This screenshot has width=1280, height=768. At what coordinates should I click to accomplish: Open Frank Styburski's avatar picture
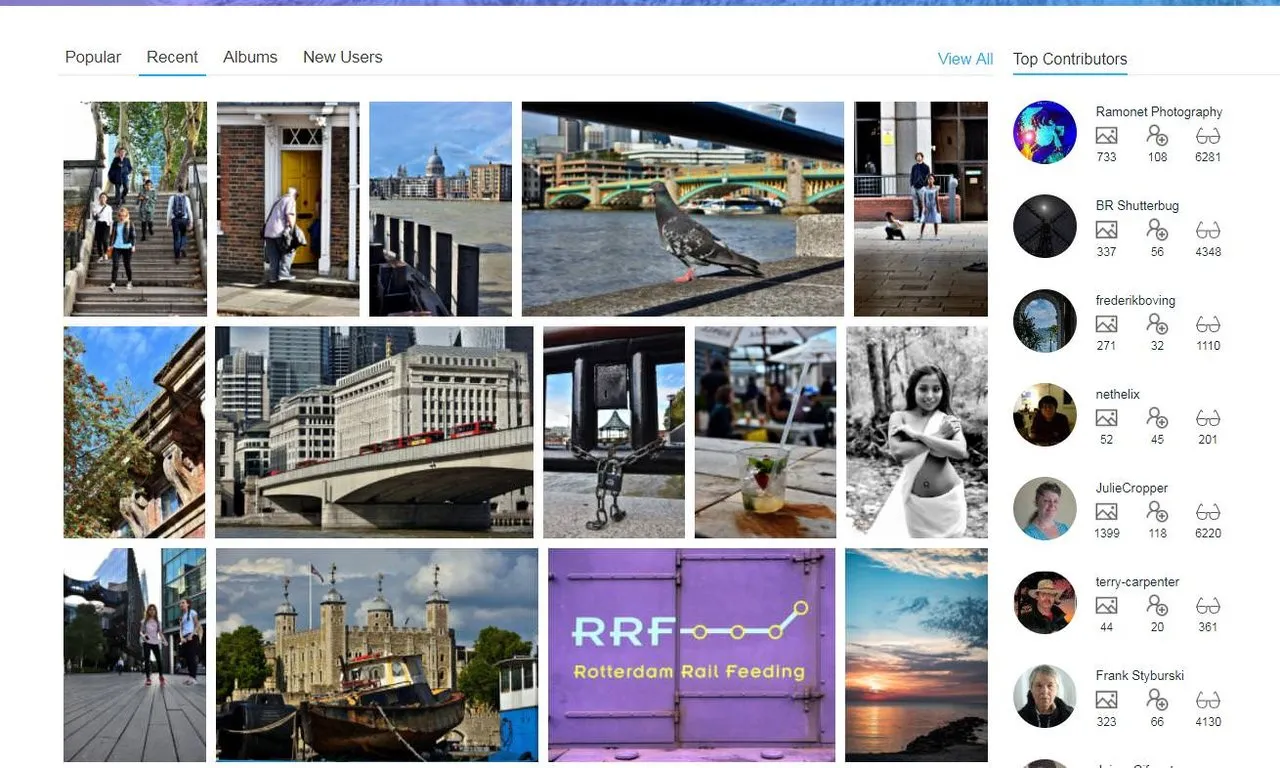(1045, 696)
